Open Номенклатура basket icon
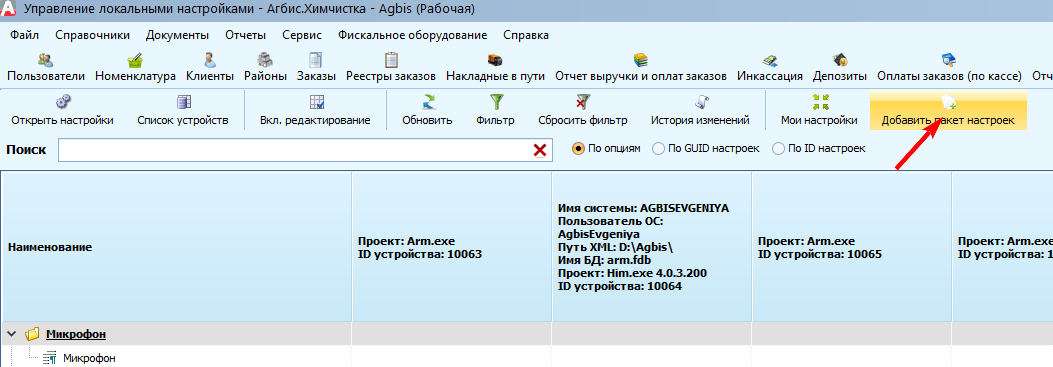The height and width of the screenshot is (367, 1053). (x=135, y=68)
